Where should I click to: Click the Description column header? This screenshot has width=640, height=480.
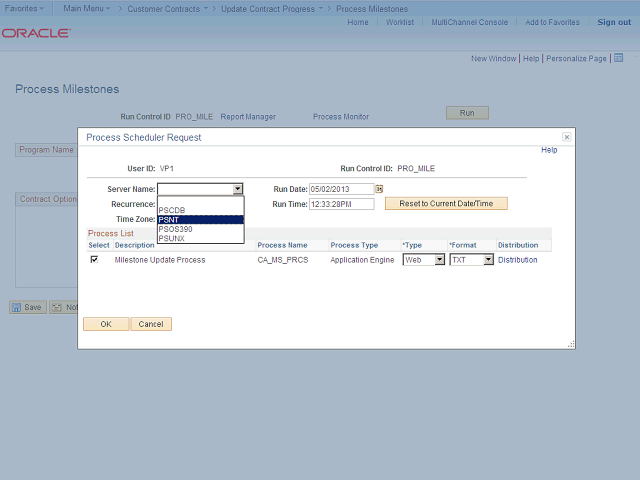pyautogui.click(x=135, y=245)
